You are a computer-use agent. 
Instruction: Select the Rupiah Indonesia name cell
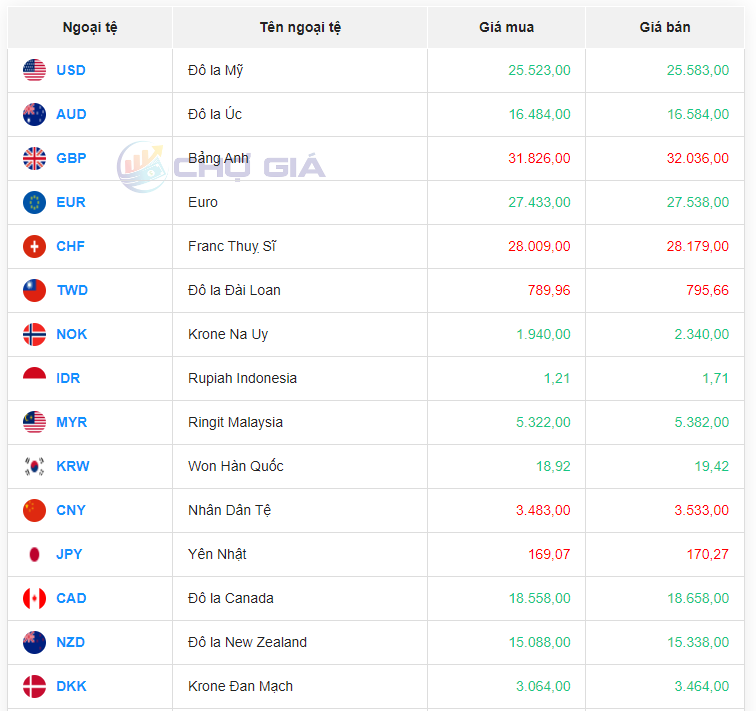pyautogui.click(x=242, y=378)
